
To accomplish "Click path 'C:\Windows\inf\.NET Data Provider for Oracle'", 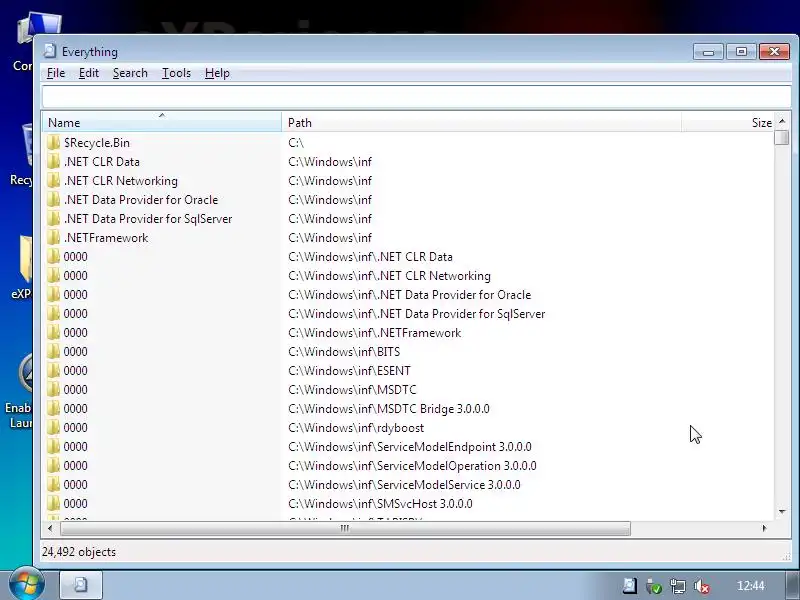I will click(410, 294).
